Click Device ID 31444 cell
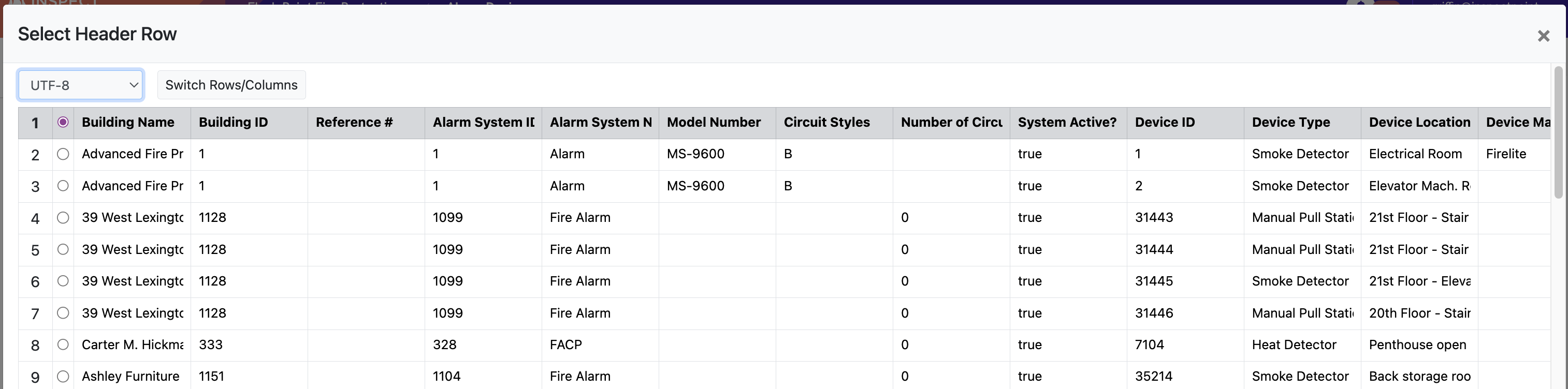The width and height of the screenshot is (1568, 389). coord(1185,250)
